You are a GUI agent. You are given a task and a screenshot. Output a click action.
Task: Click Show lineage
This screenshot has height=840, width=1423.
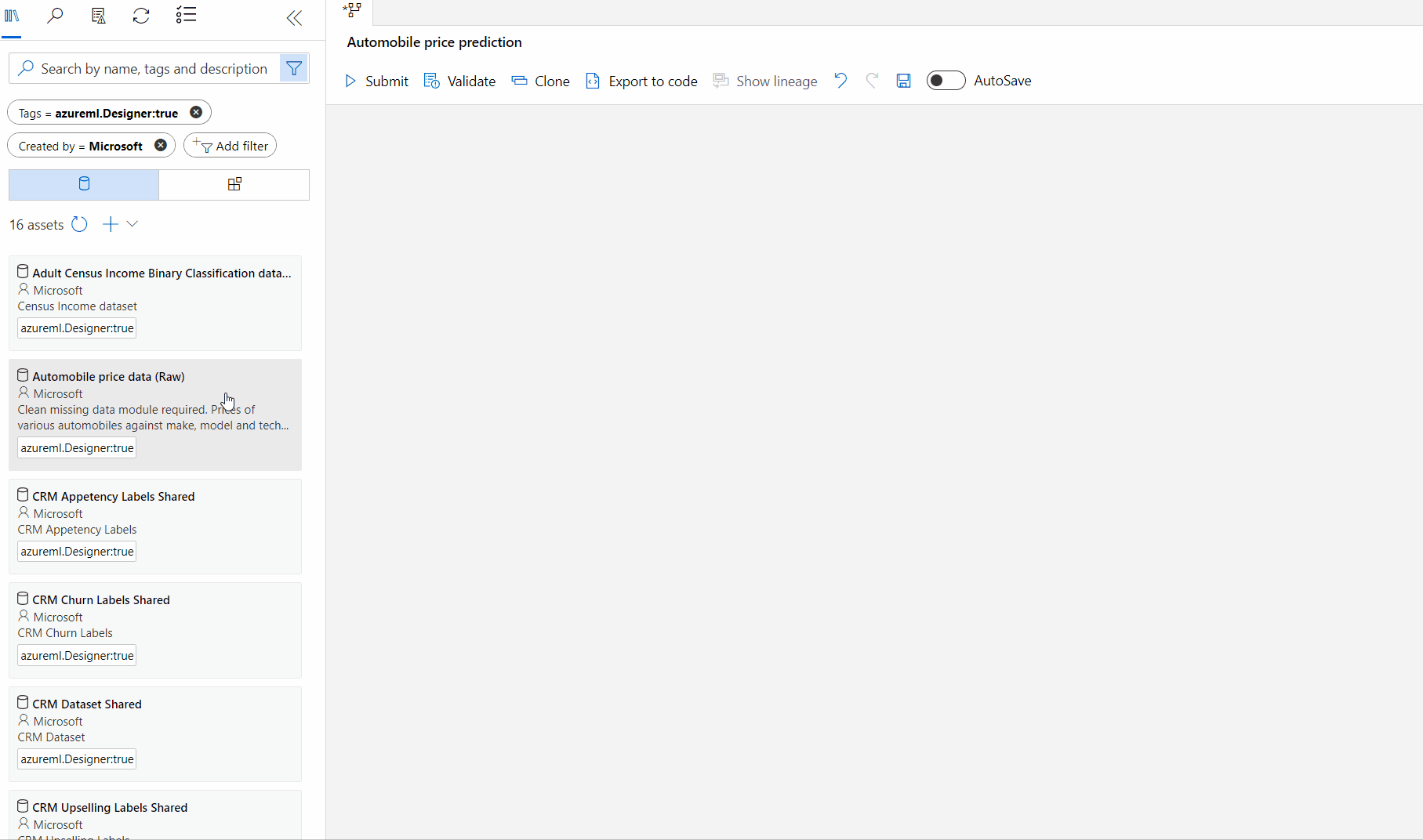click(x=765, y=81)
